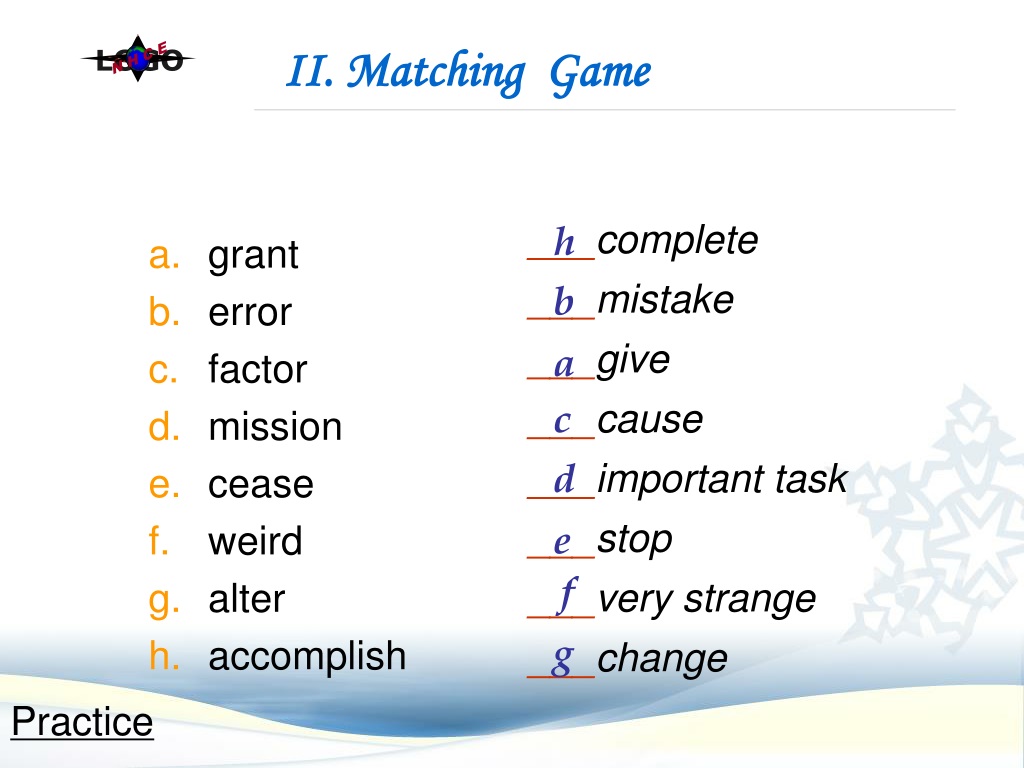Click the definition change
The height and width of the screenshot is (768, 1024).
click(x=662, y=660)
